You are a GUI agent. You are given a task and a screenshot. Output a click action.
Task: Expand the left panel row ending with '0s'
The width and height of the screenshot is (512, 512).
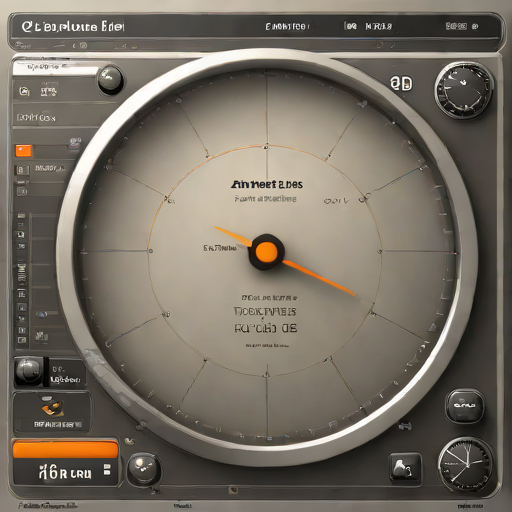(37, 118)
